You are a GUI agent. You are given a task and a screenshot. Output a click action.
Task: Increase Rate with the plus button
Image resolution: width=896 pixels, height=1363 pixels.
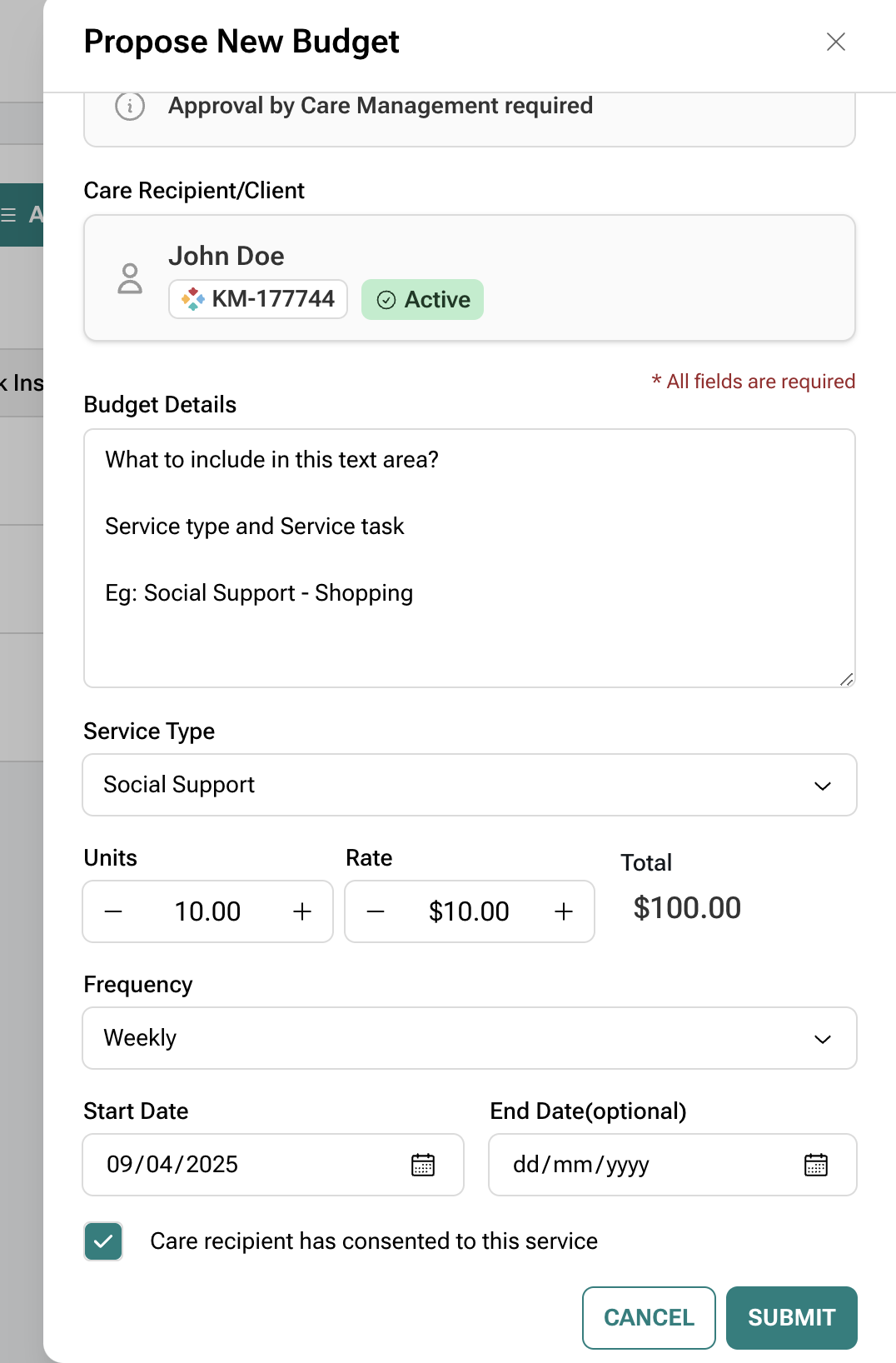pyautogui.click(x=564, y=911)
